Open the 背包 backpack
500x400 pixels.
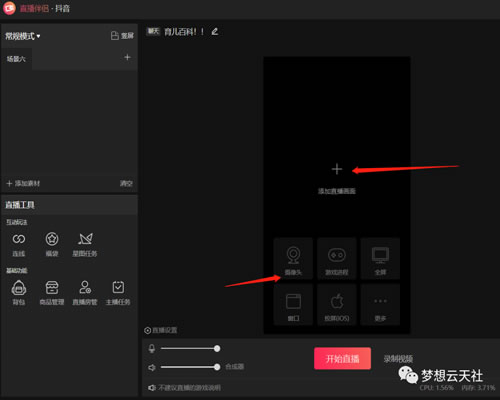coord(19,293)
